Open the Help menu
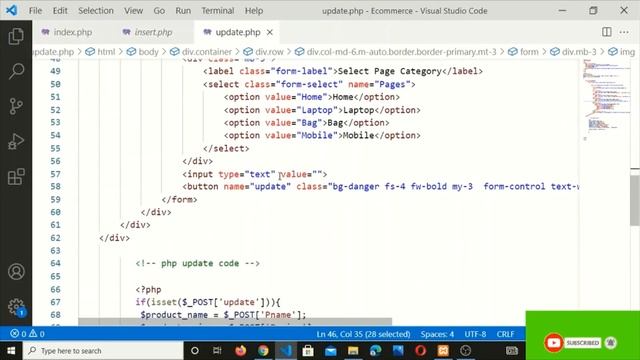The image size is (640, 360). [x=254, y=11]
